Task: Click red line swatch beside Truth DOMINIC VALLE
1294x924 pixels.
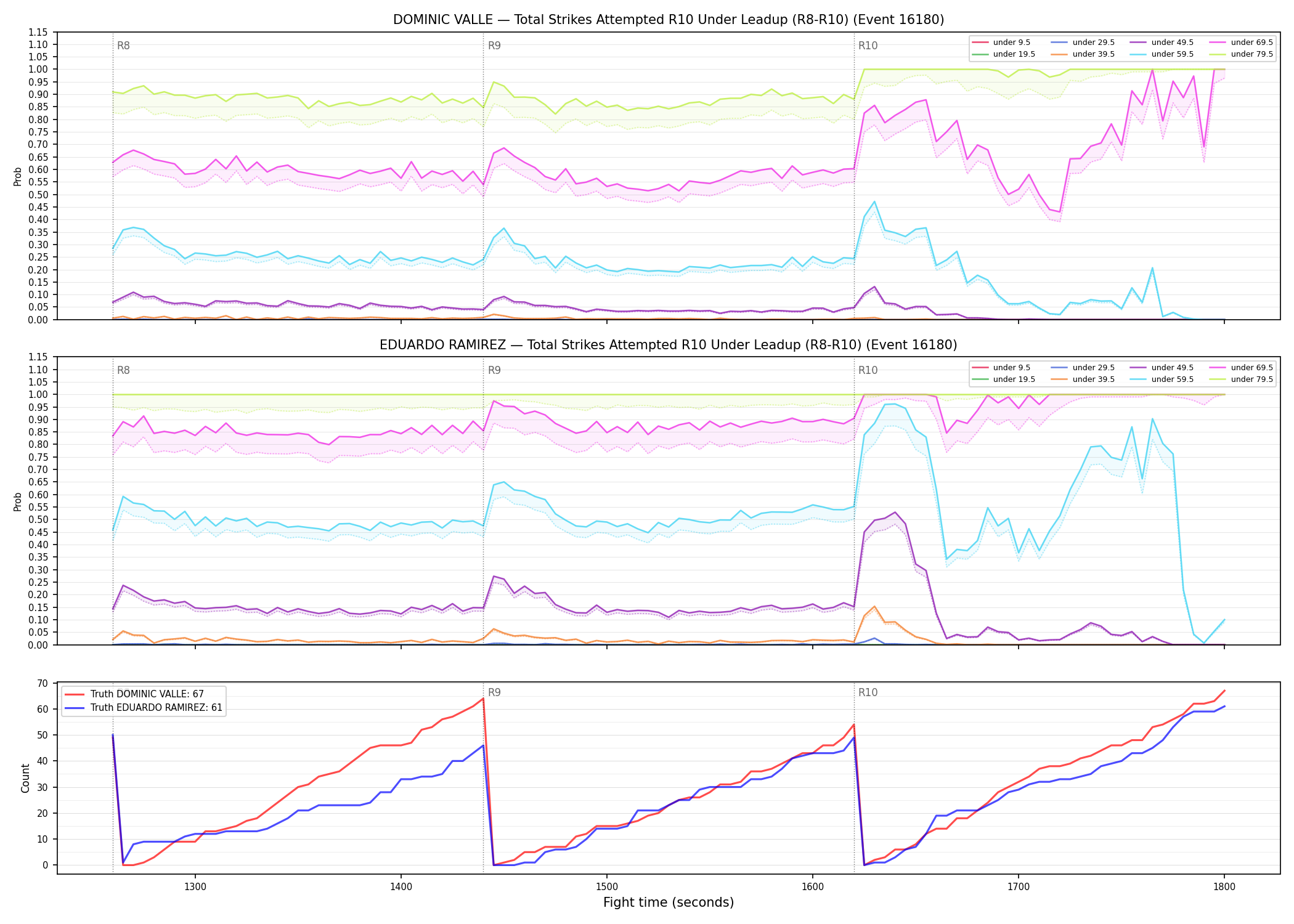Action: (x=74, y=694)
